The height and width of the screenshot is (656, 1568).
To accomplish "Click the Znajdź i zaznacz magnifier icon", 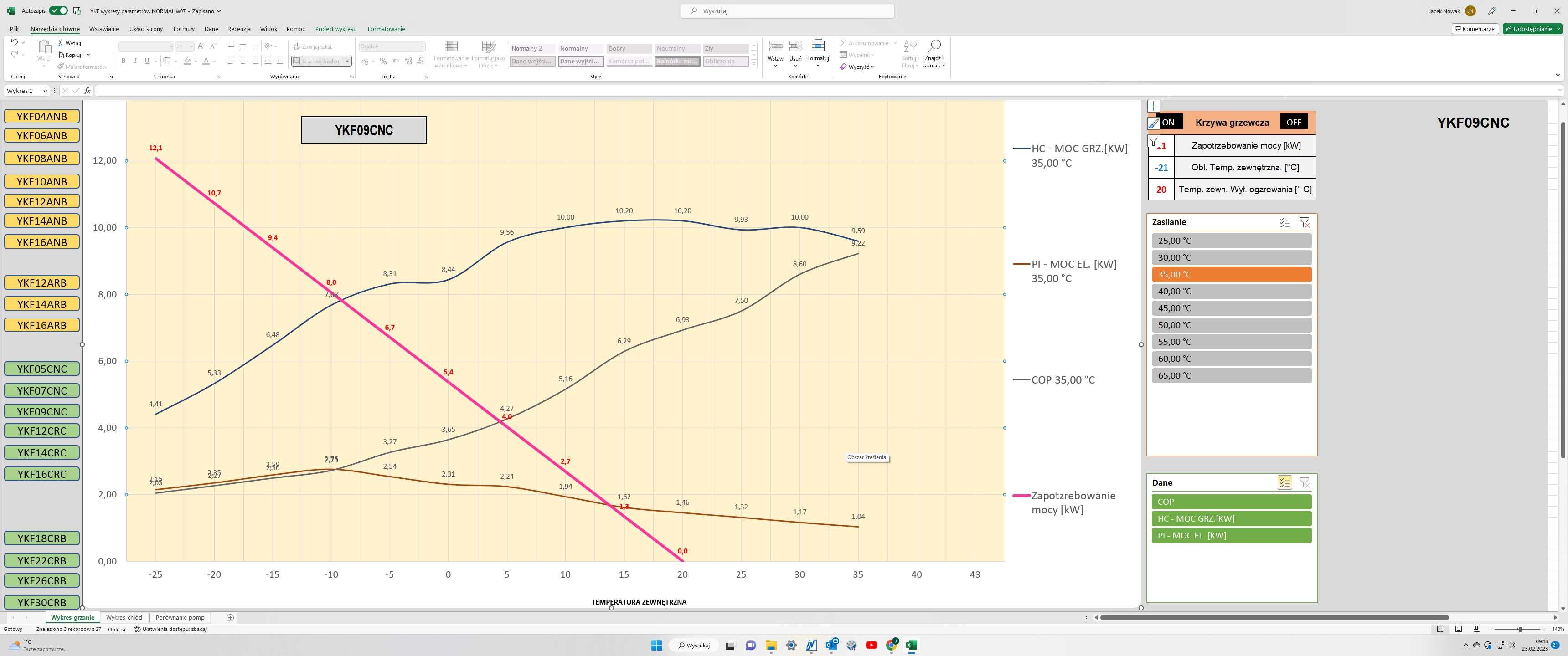I will pyautogui.click(x=934, y=46).
